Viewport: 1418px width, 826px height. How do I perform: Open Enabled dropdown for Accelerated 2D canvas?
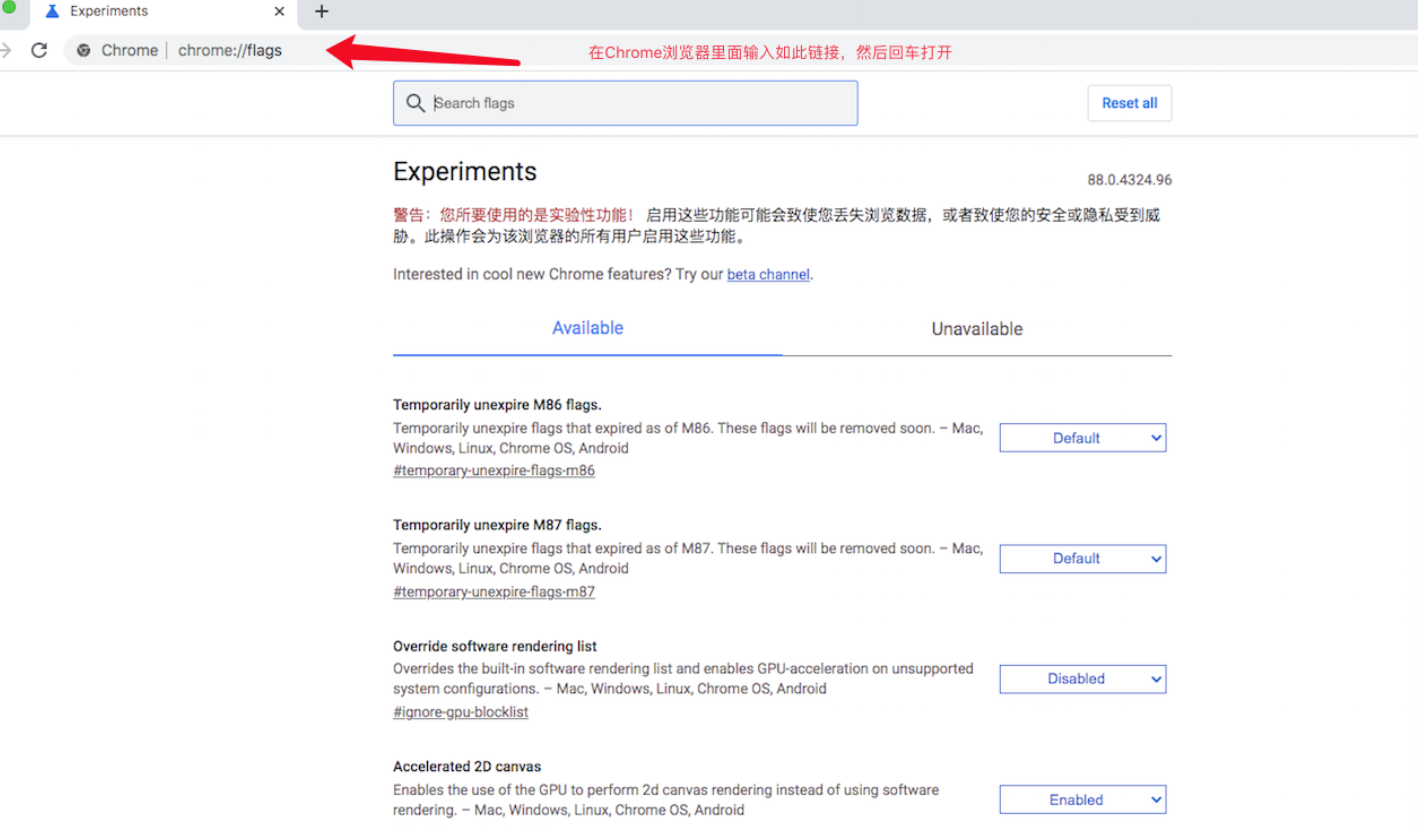click(x=1083, y=800)
